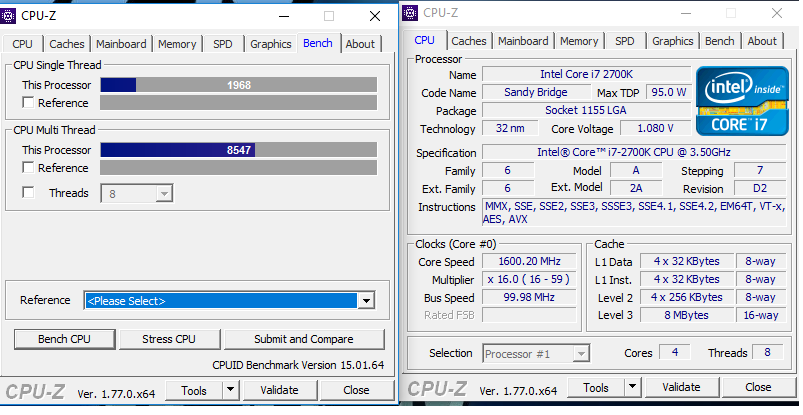Image resolution: width=803 pixels, height=415 pixels.
Task: Open Tools dropdown arrow in right window
Action: pyautogui.click(x=632, y=387)
